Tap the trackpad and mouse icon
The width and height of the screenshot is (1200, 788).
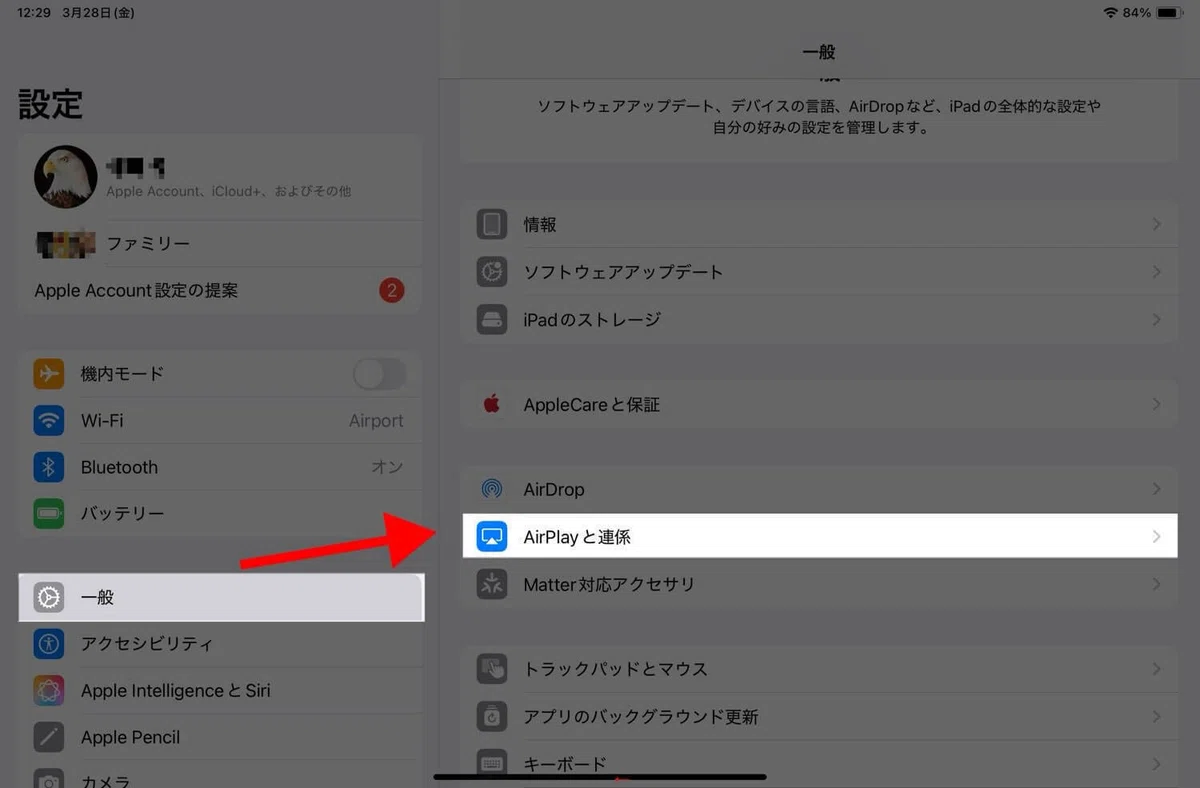click(491, 669)
